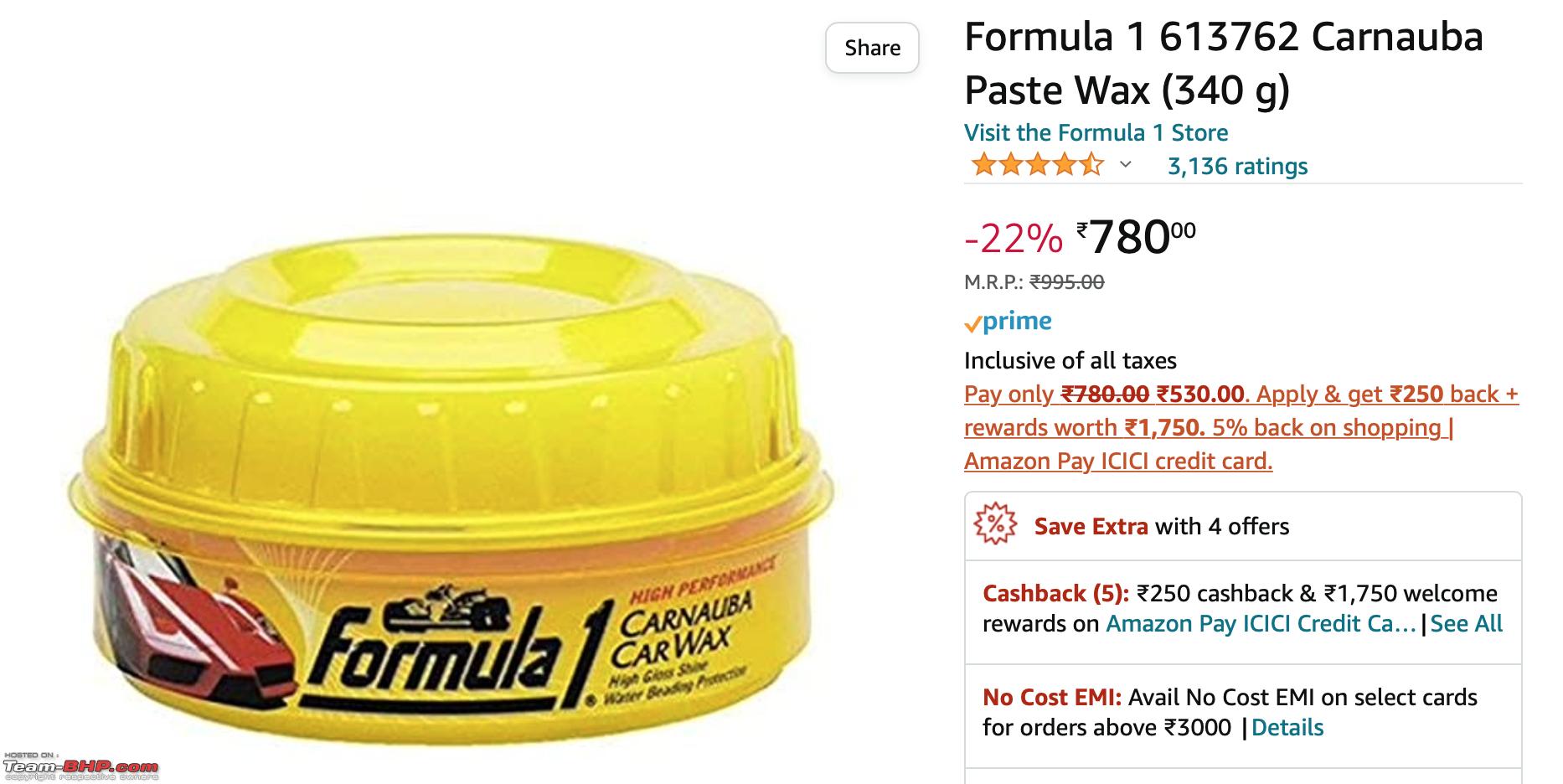The width and height of the screenshot is (1563, 784).
Task: Click the struck-through M.R.P. ₹995.00
Action: (1066, 281)
